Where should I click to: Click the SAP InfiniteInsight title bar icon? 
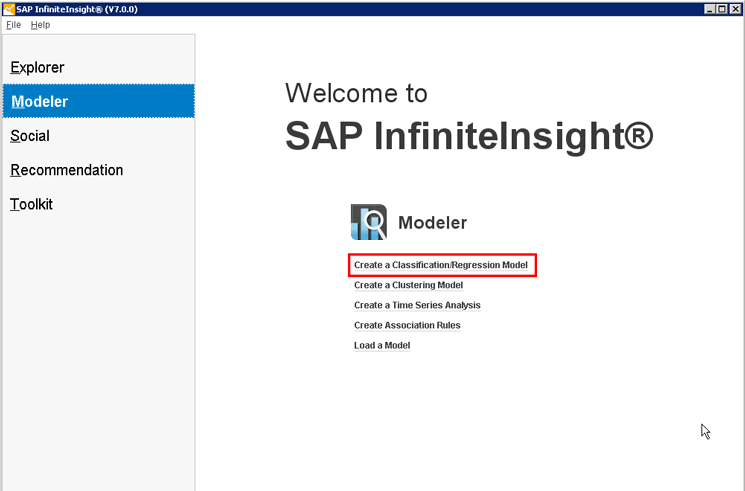[9, 9]
